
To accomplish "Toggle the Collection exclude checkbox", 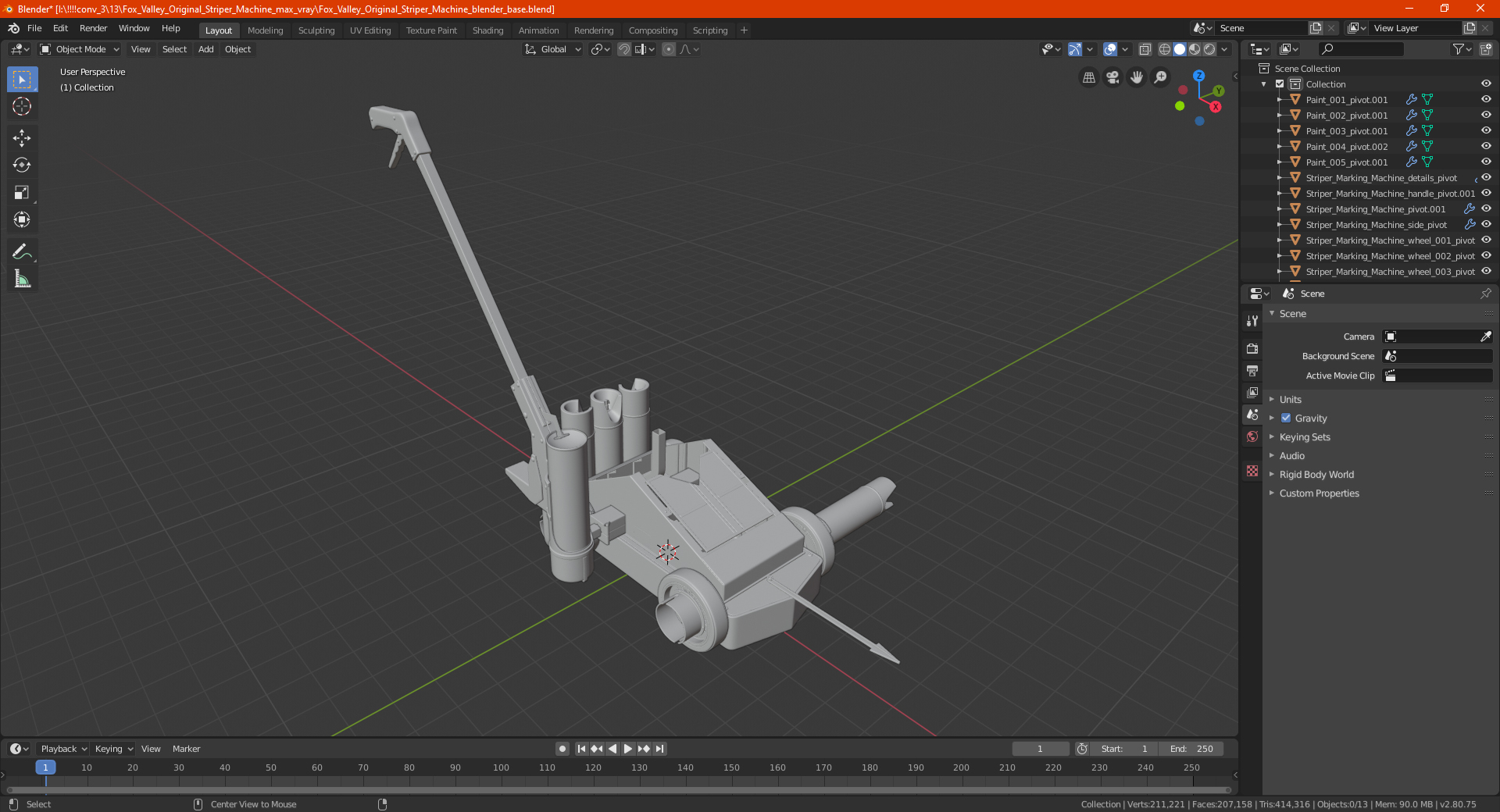I will [1280, 84].
